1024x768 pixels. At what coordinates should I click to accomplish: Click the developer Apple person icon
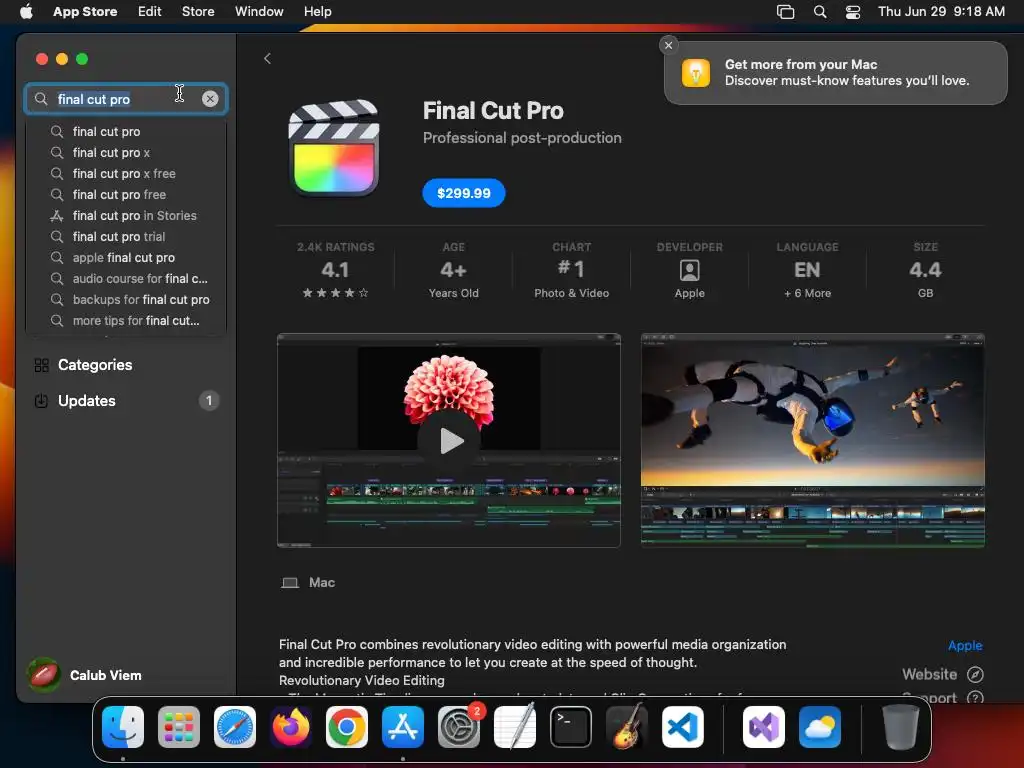[x=690, y=270]
